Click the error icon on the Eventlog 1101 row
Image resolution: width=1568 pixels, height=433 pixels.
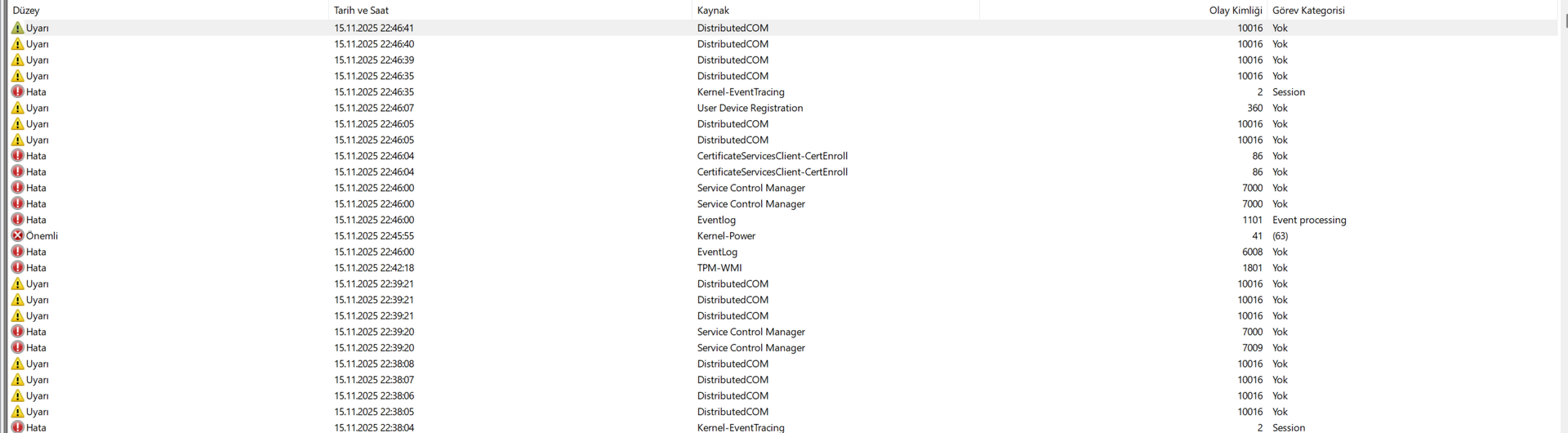pyautogui.click(x=17, y=220)
